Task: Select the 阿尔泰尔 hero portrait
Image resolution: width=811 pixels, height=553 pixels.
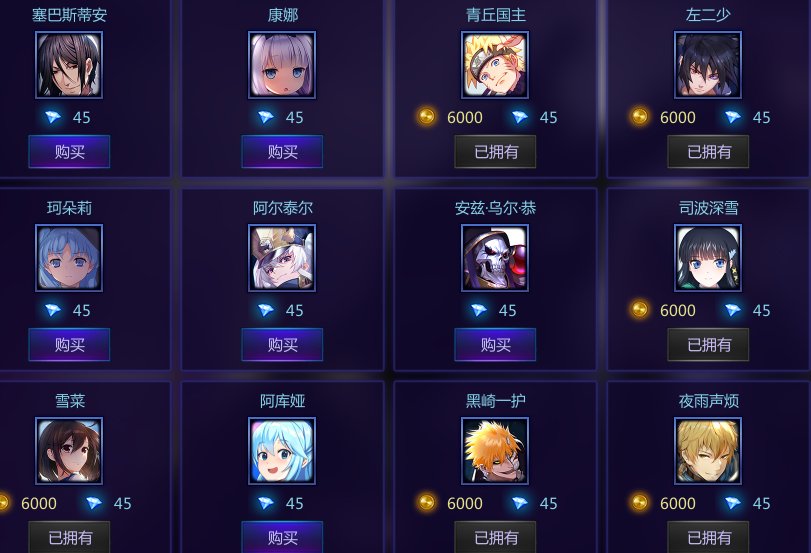Action: coord(282,258)
